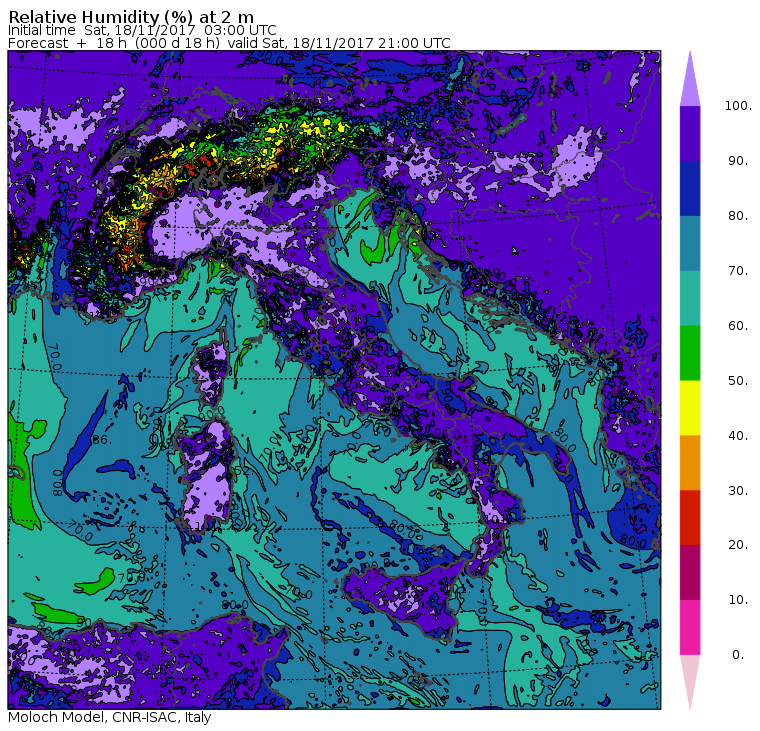Click the red 20–30 colorbar segment
This screenshot has width=760, height=731.
pos(690,518)
